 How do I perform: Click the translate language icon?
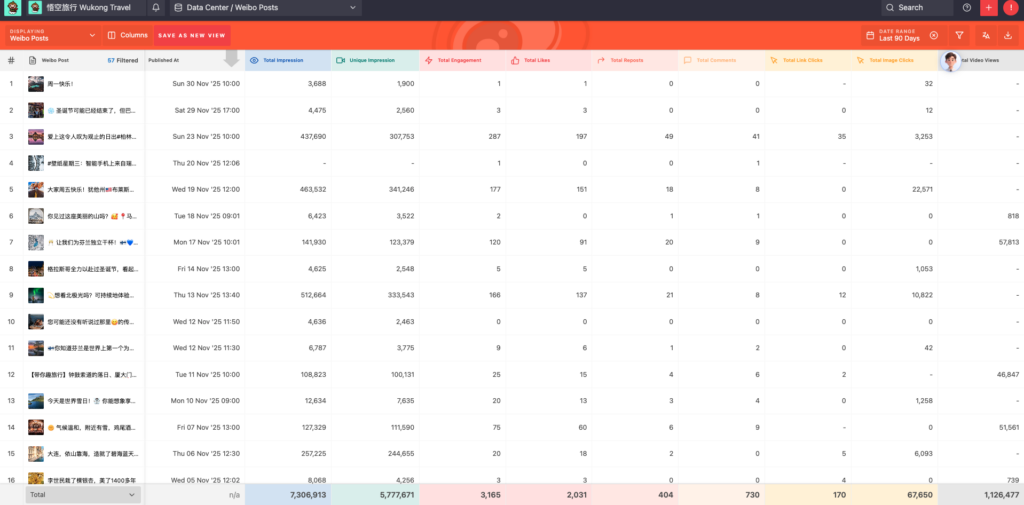(985, 35)
